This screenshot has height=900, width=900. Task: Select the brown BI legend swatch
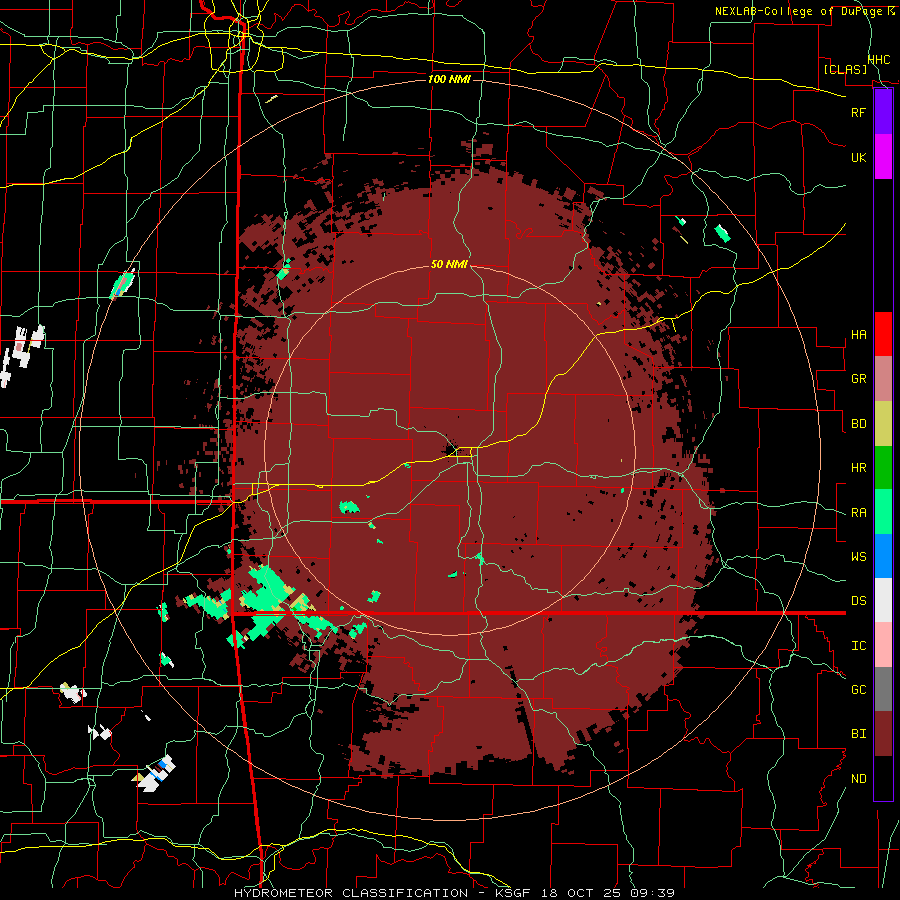[x=883, y=734]
